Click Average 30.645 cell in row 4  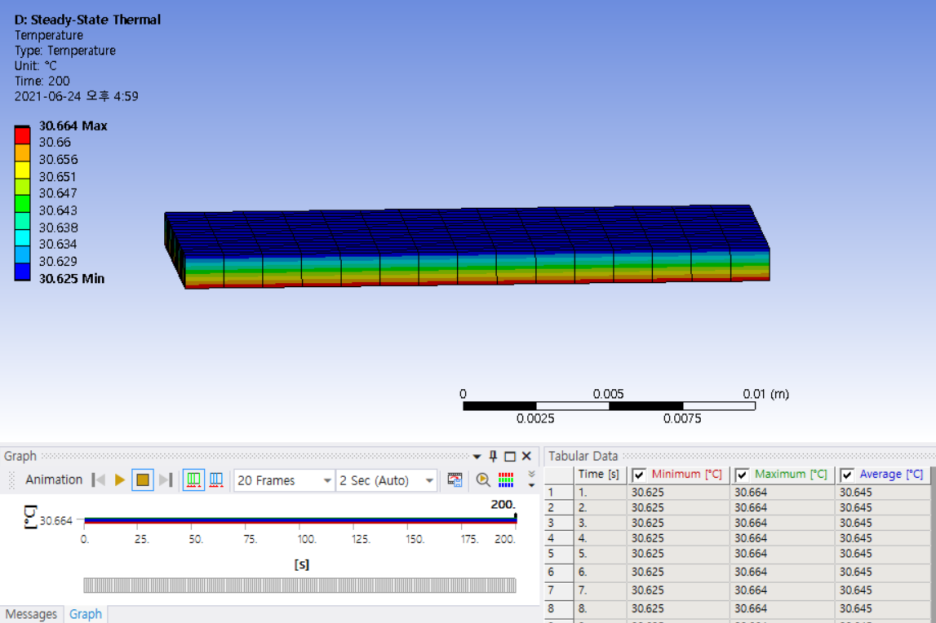pyautogui.click(x=883, y=538)
